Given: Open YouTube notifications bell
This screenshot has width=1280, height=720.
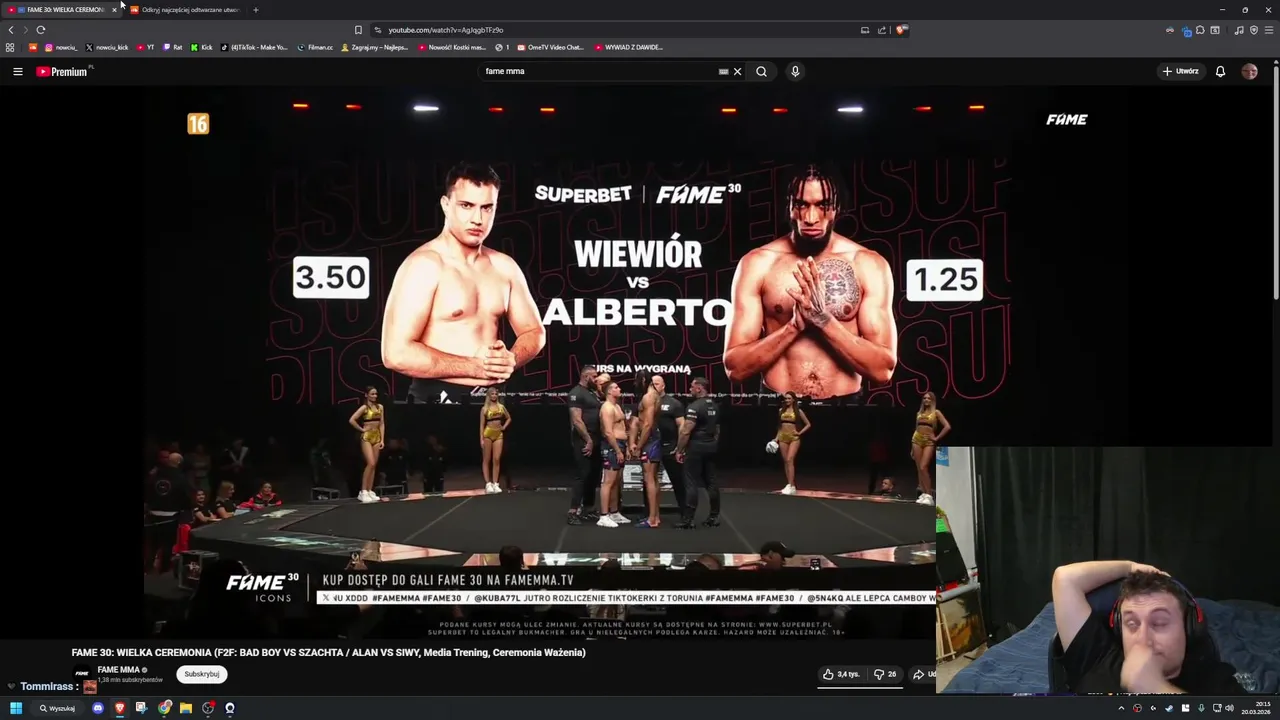Looking at the screenshot, I should 1220,71.
